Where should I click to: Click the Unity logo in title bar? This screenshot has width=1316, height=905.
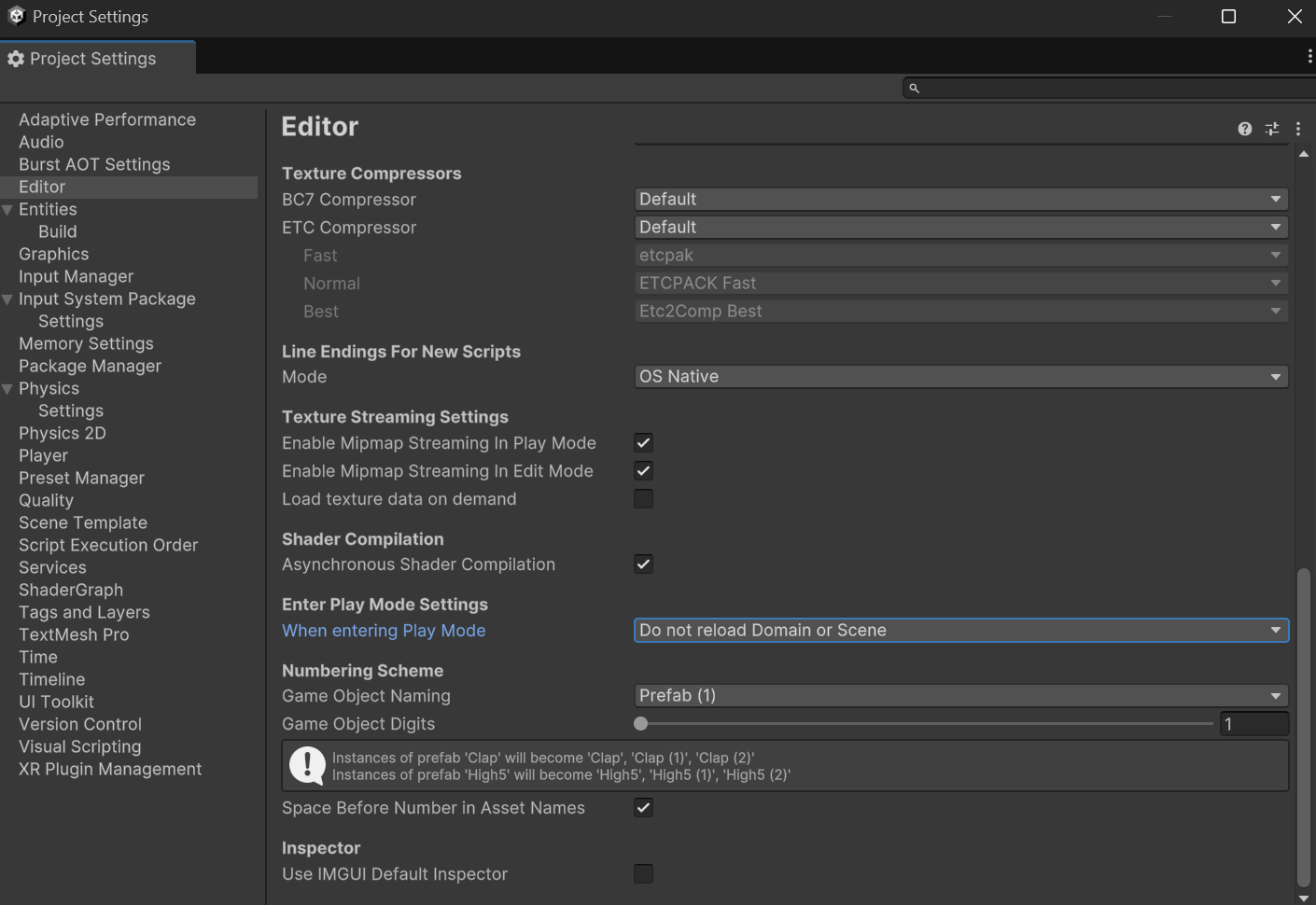tap(16, 16)
